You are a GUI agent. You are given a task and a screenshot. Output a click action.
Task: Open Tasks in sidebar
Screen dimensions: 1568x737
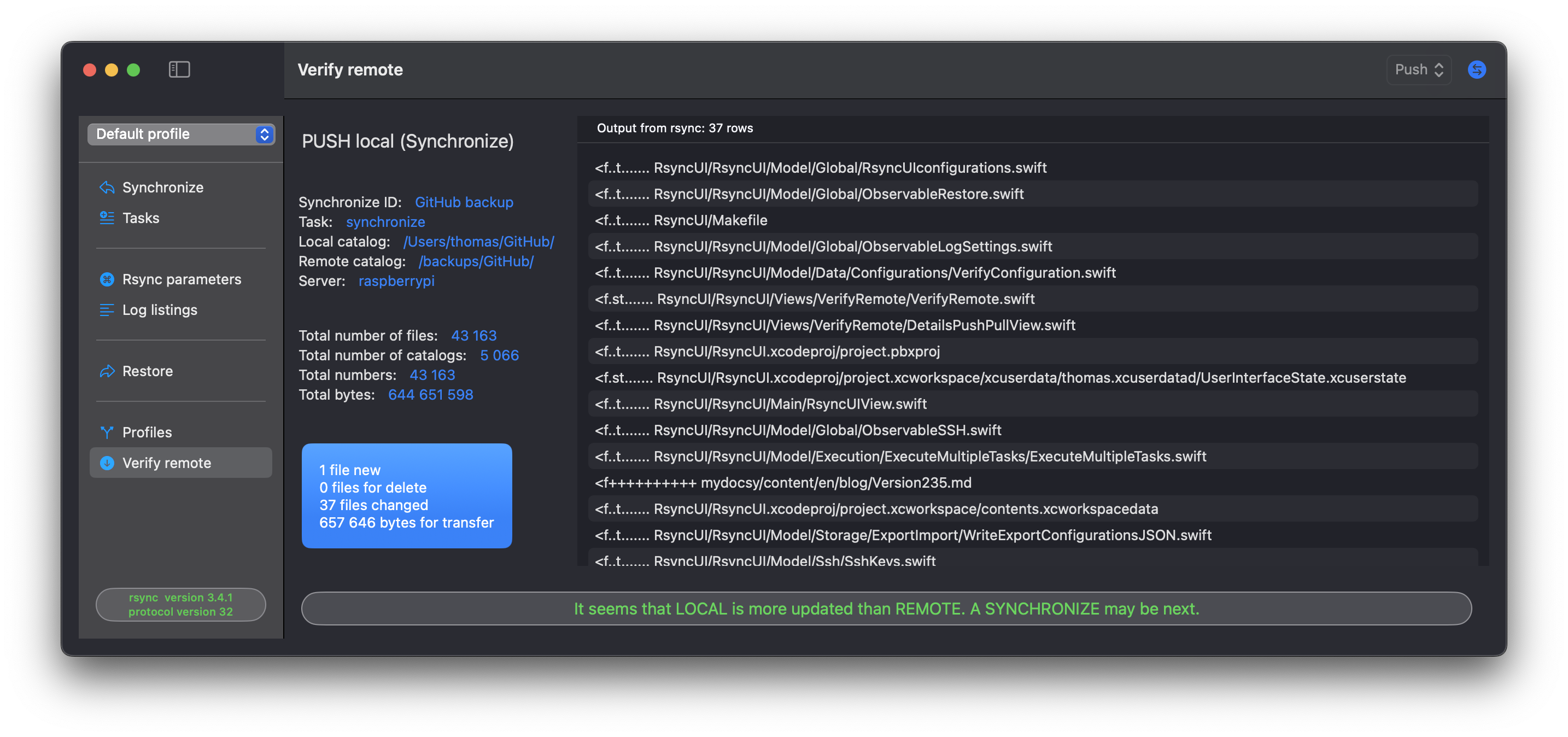coord(181,218)
